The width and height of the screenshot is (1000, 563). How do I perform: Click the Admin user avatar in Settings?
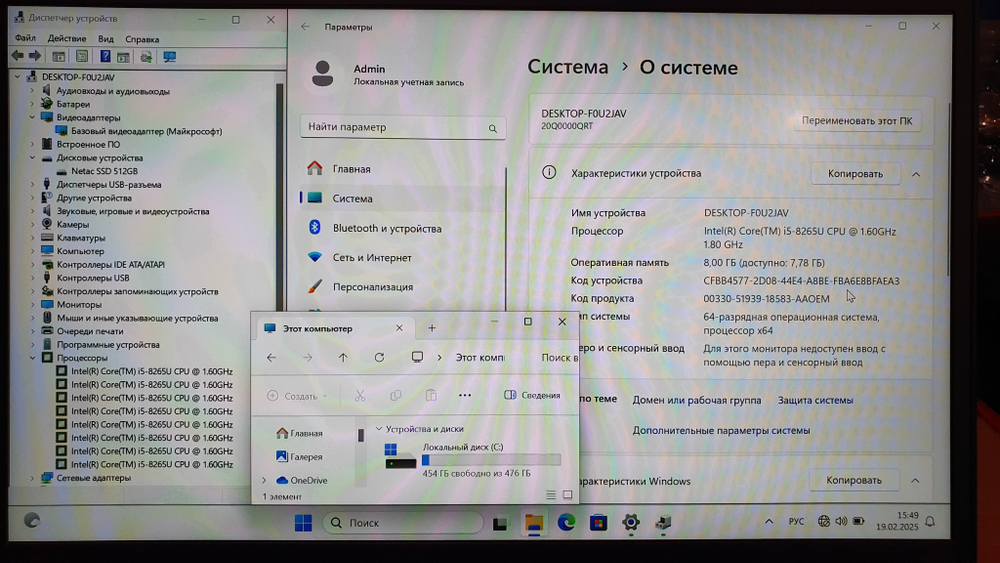coord(323,73)
